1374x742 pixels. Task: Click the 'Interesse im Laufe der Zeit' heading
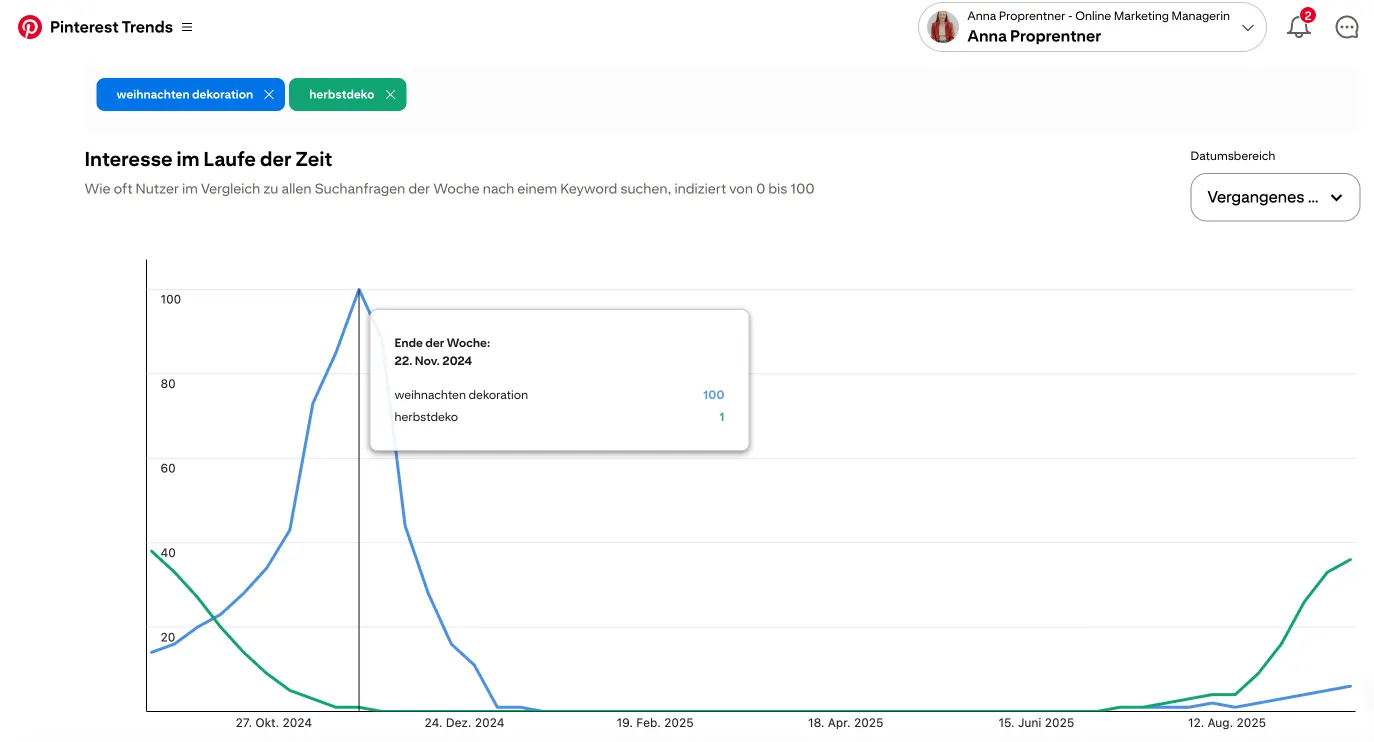click(x=208, y=159)
